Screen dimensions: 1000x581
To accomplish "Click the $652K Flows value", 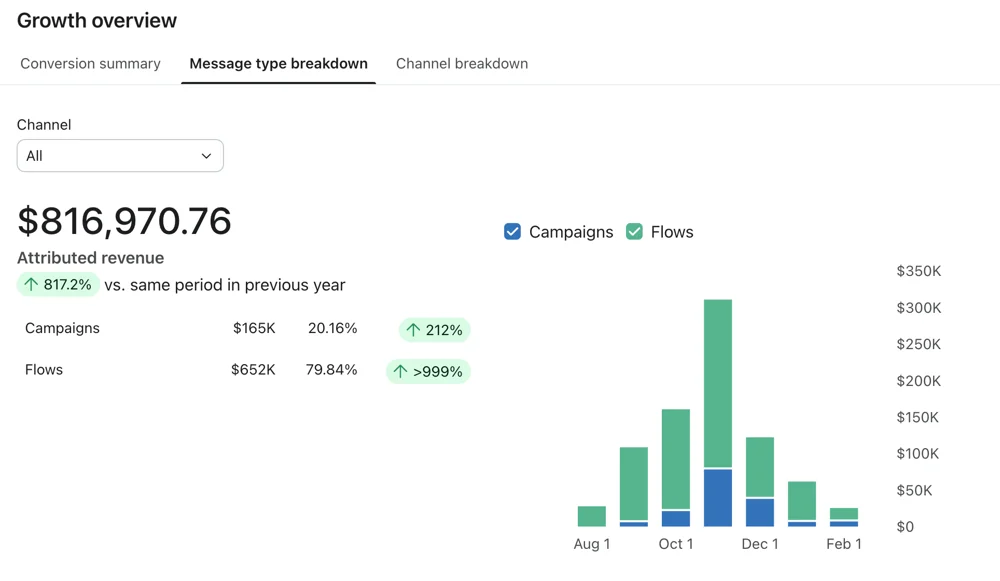I will [x=253, y=369].
